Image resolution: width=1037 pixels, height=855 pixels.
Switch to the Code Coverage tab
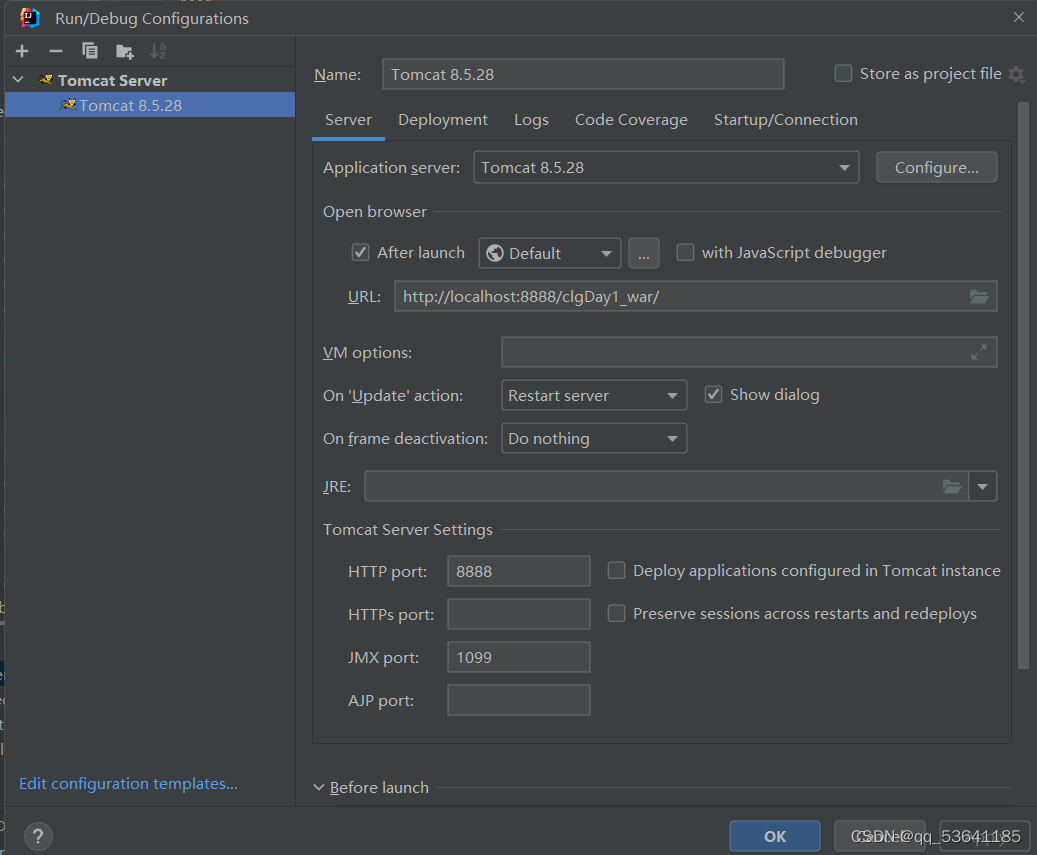tap(631, 120)
